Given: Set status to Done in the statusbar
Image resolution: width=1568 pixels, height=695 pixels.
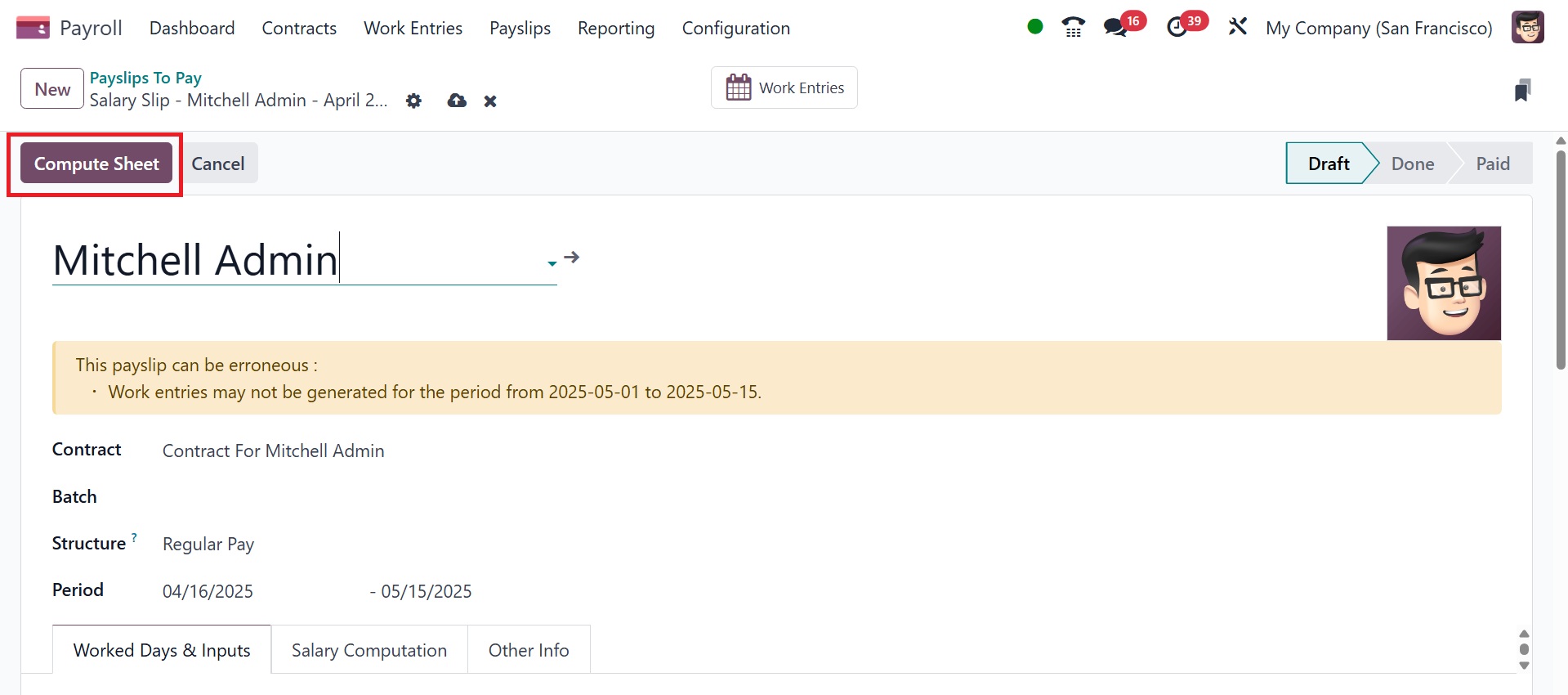Looking at the screenshot, I should point(1412,164).
